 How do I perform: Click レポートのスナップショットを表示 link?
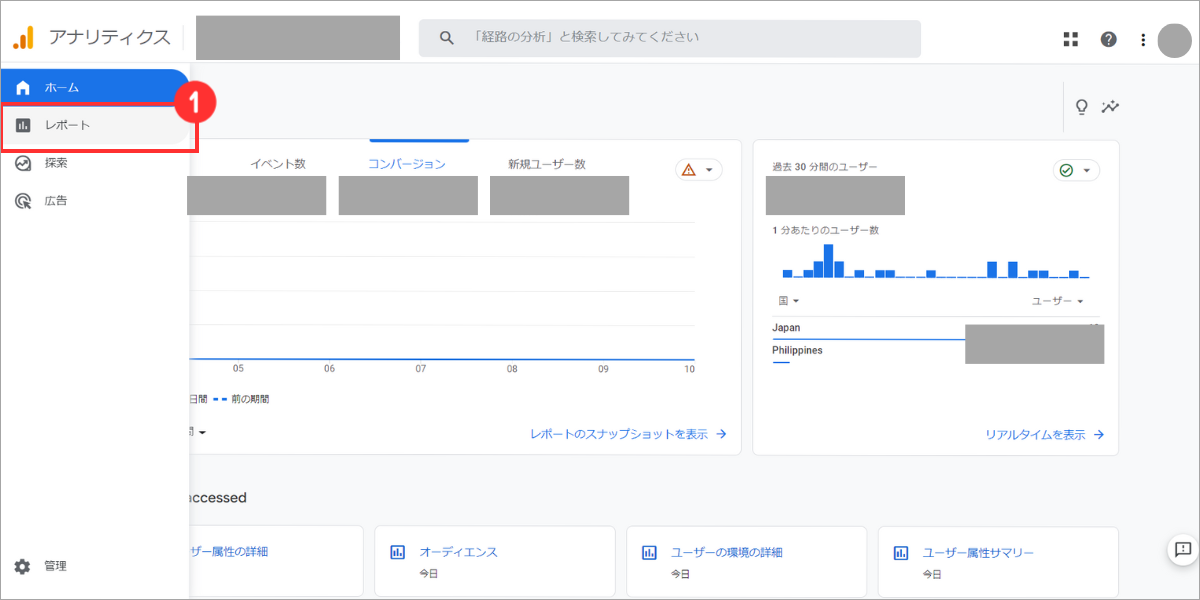628,434
